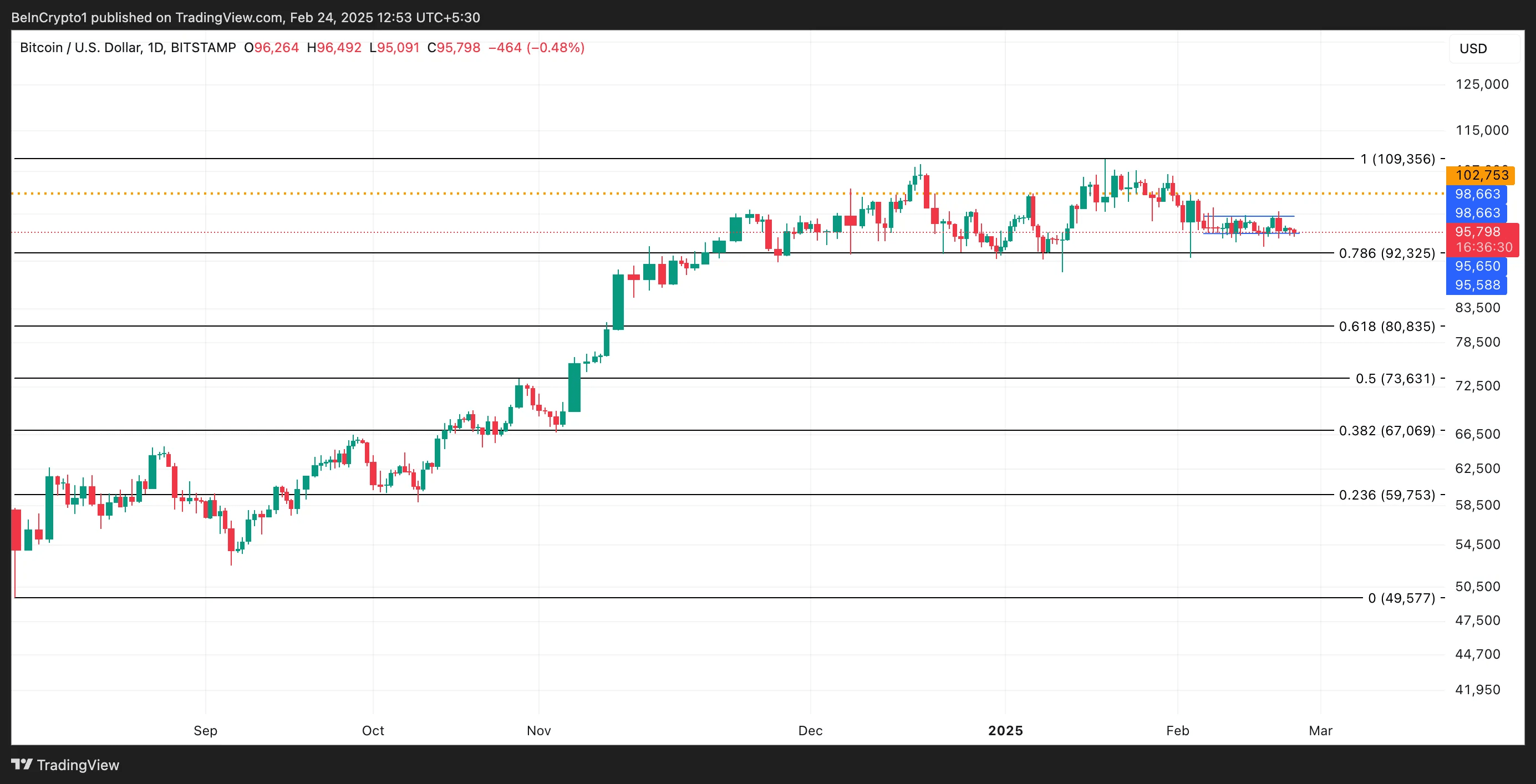Click the Sep date axis marker
Screen dimensions: 1536x784
205,730
